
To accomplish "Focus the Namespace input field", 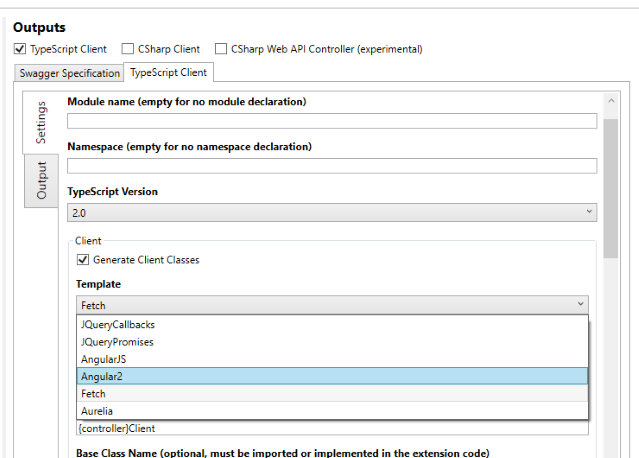I will click(332, 166).
